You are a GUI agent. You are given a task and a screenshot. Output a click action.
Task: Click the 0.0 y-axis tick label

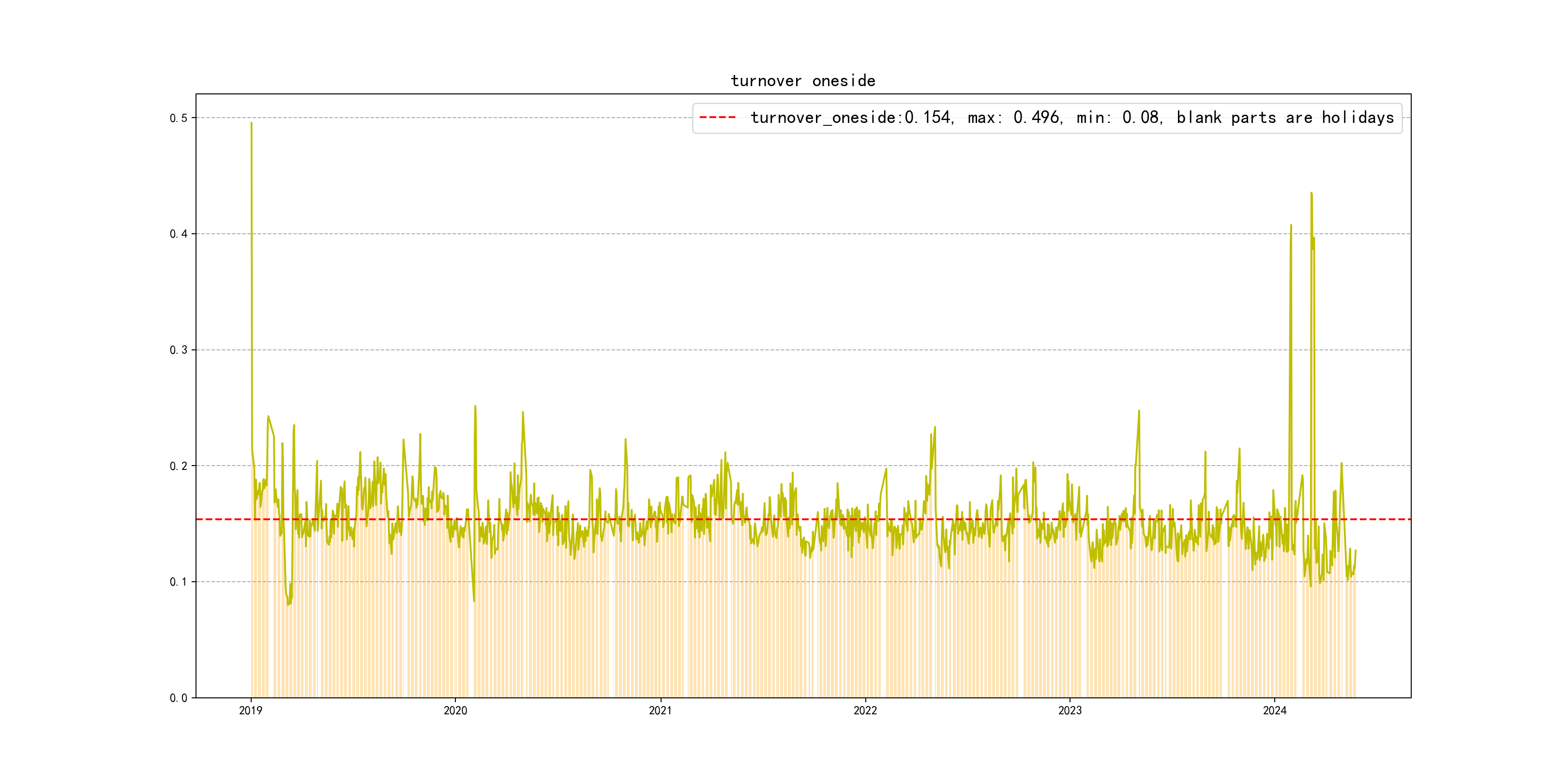(179, 698)
